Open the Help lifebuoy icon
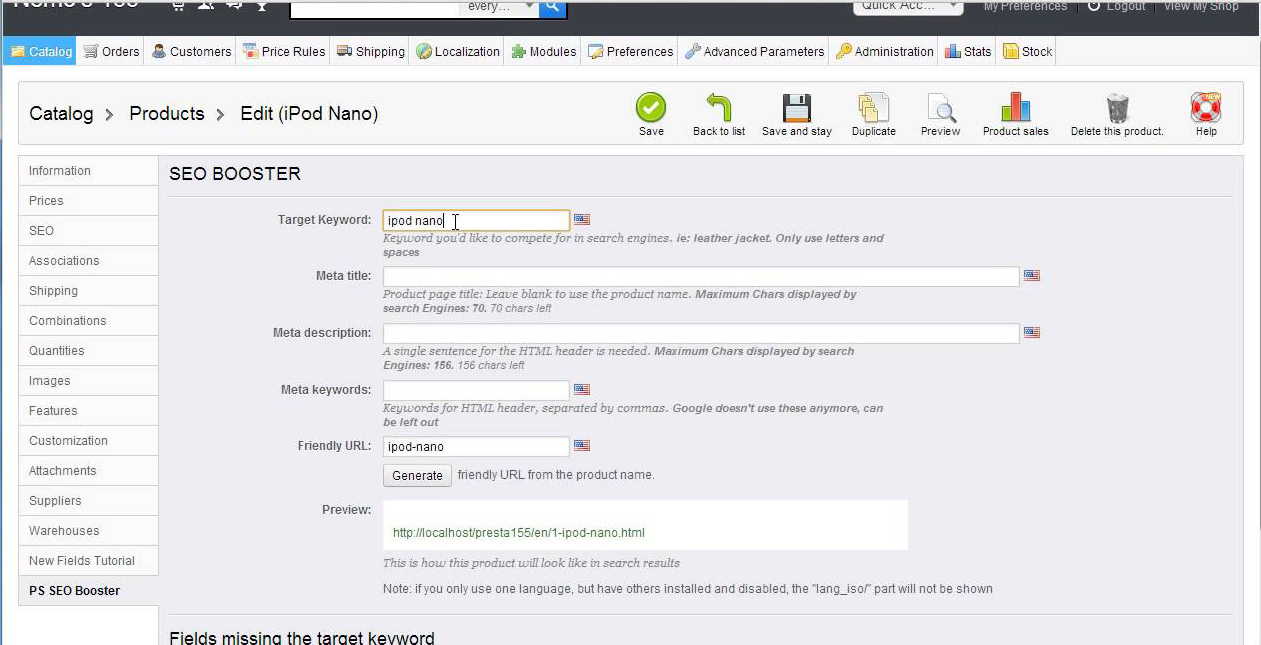Image resolution: width=1261 pixels, height=645 pixels. click(1206, 108)
